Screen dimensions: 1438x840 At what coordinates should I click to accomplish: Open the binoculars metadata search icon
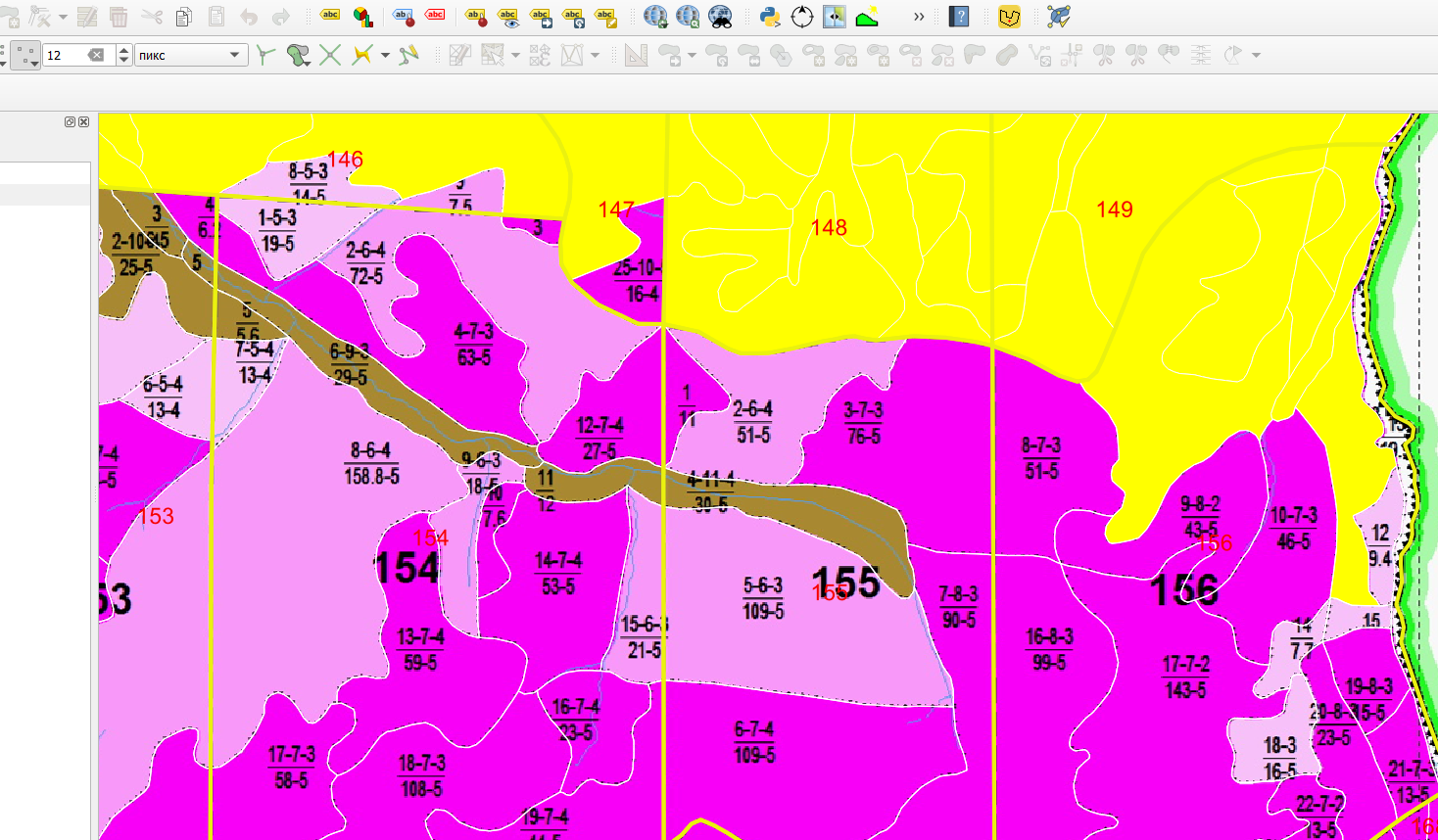[720, 17]
